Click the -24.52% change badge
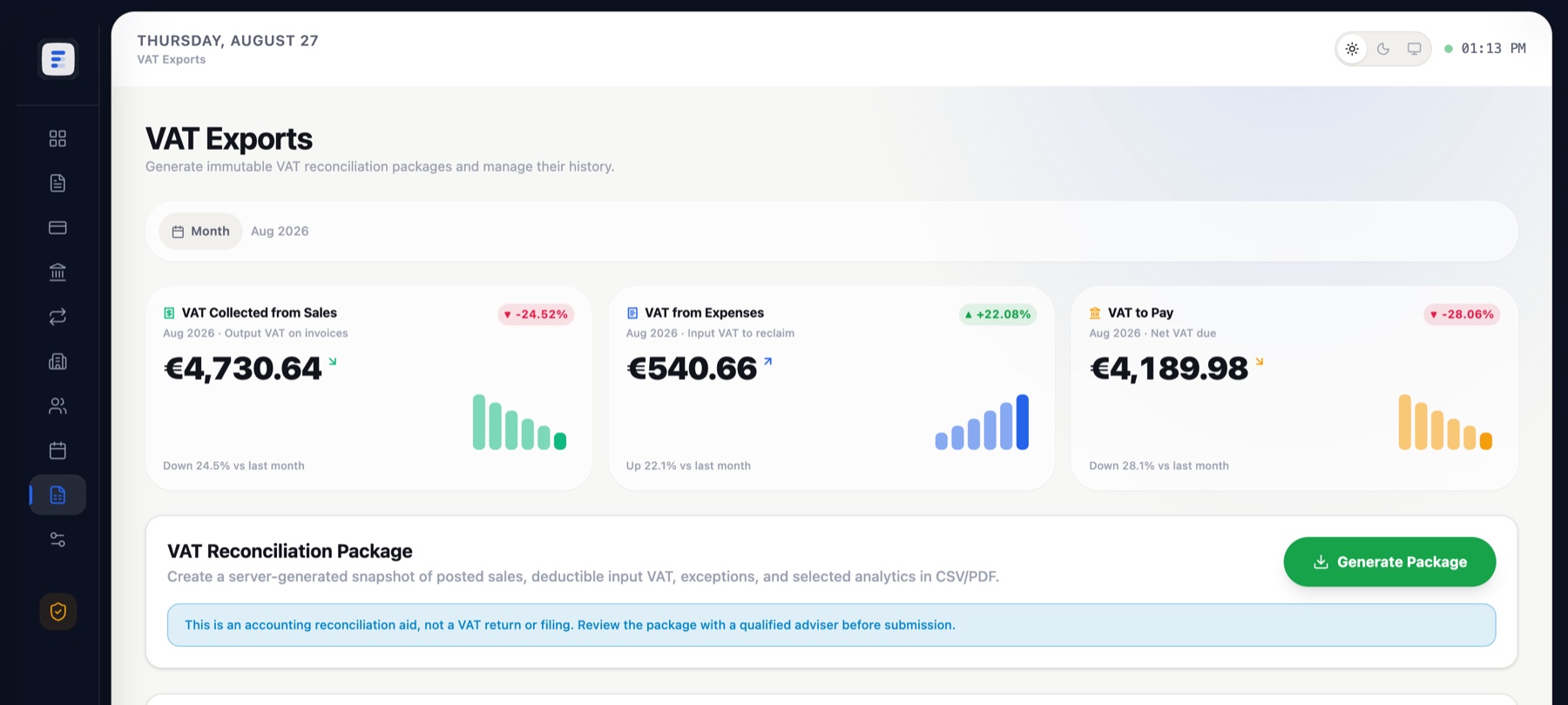This screenshot has width=1568, height=705. click(536, 315)
